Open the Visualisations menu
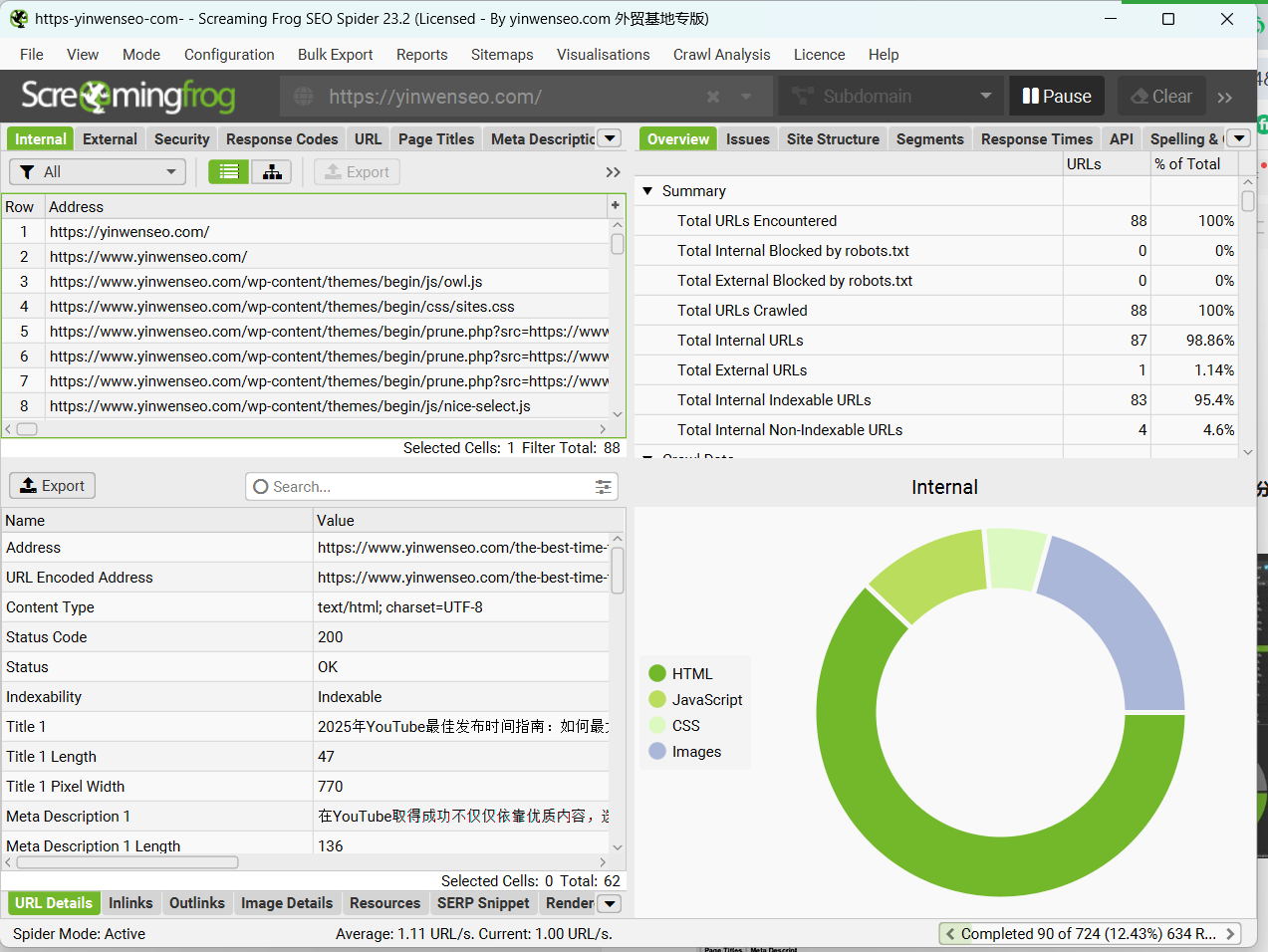This screenshot has height=952, width=1268. [604, 55]
